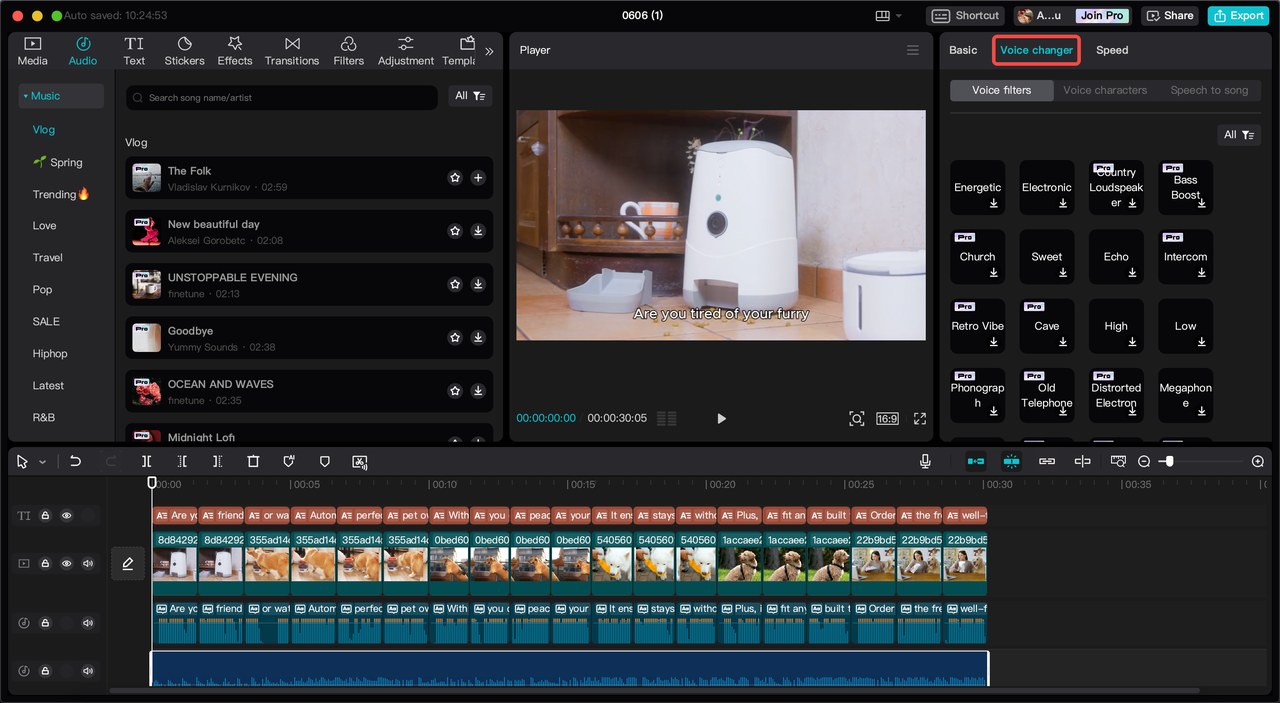Open the All filter dropdown in voice filters
Screen dimensions: 1280x703
coord(1239,135)
